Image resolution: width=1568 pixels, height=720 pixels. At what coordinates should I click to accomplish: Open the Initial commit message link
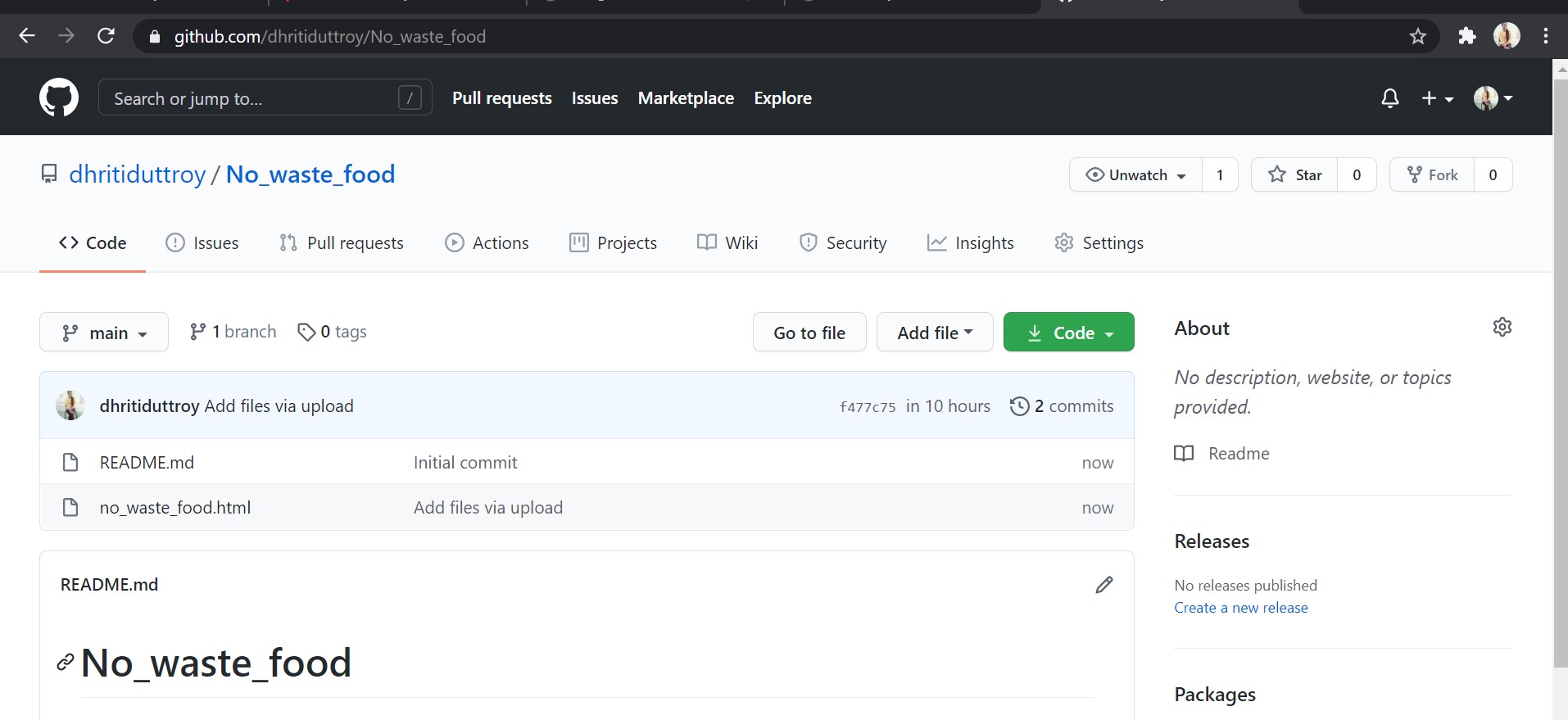465,463
